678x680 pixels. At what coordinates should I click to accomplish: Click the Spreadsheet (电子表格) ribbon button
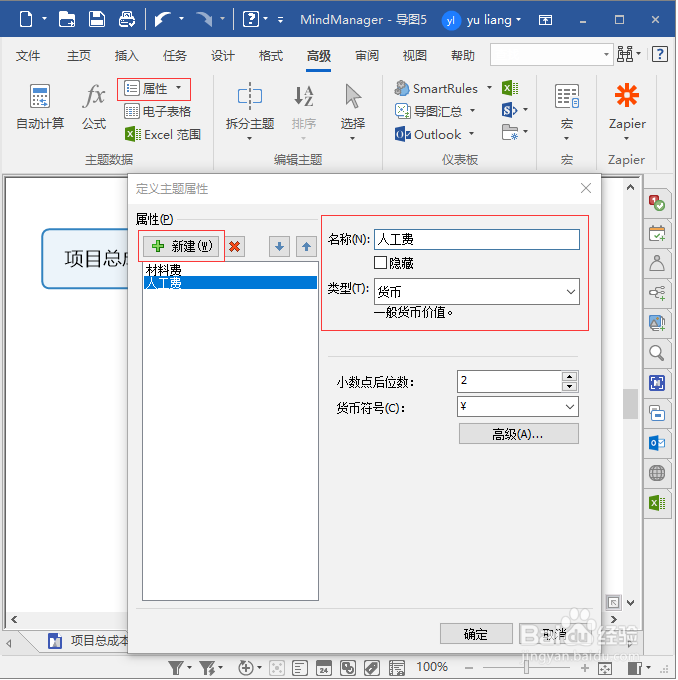pyautogui.click(x=158, y=111)
